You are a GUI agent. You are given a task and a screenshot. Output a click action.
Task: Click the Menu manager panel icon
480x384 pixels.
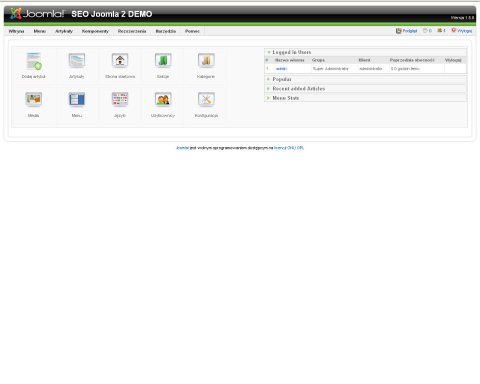[77, 99]
